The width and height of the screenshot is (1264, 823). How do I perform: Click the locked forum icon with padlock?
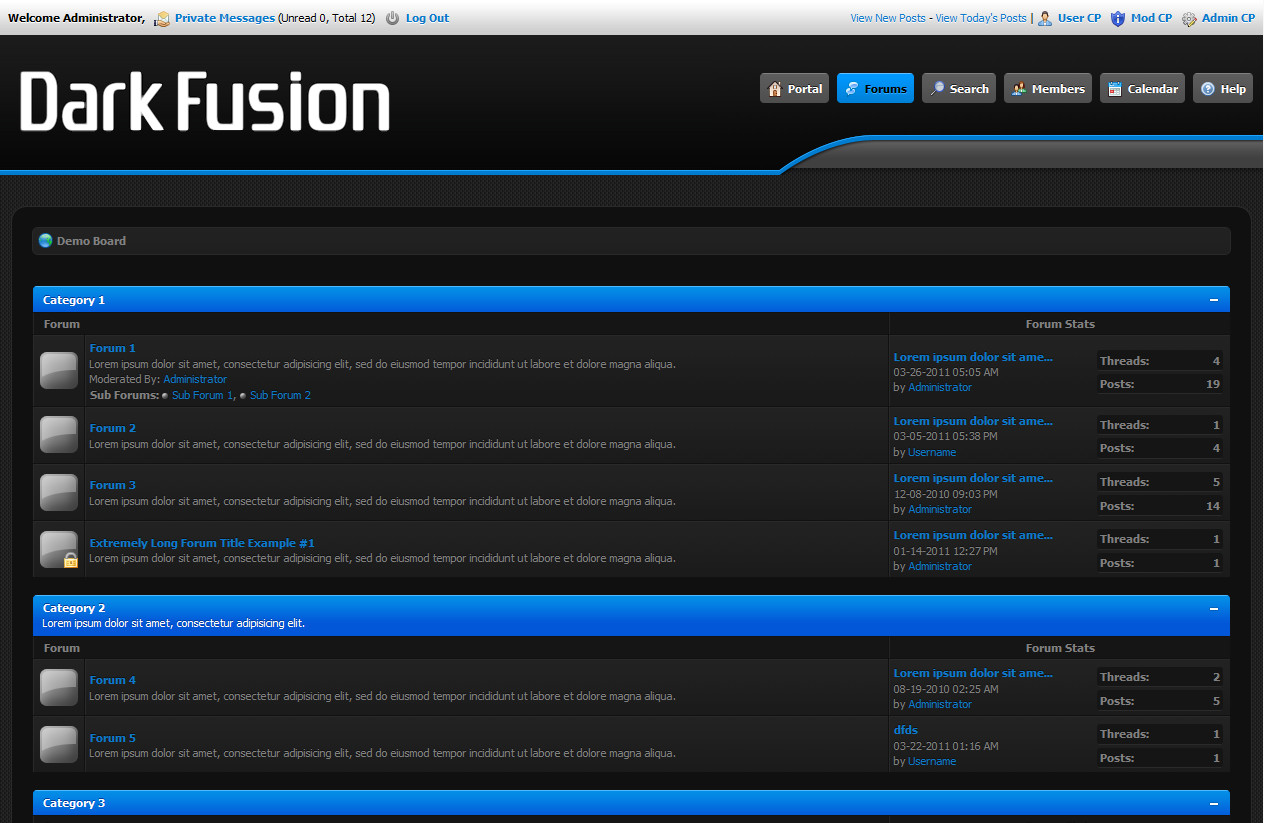point(59,550)
